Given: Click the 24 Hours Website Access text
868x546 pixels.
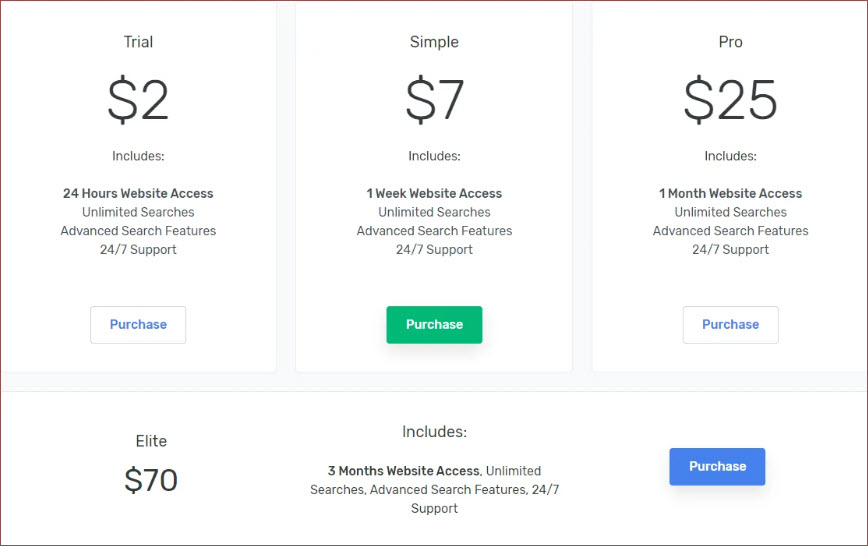Looking at the screenshot, I should (138, 193).
